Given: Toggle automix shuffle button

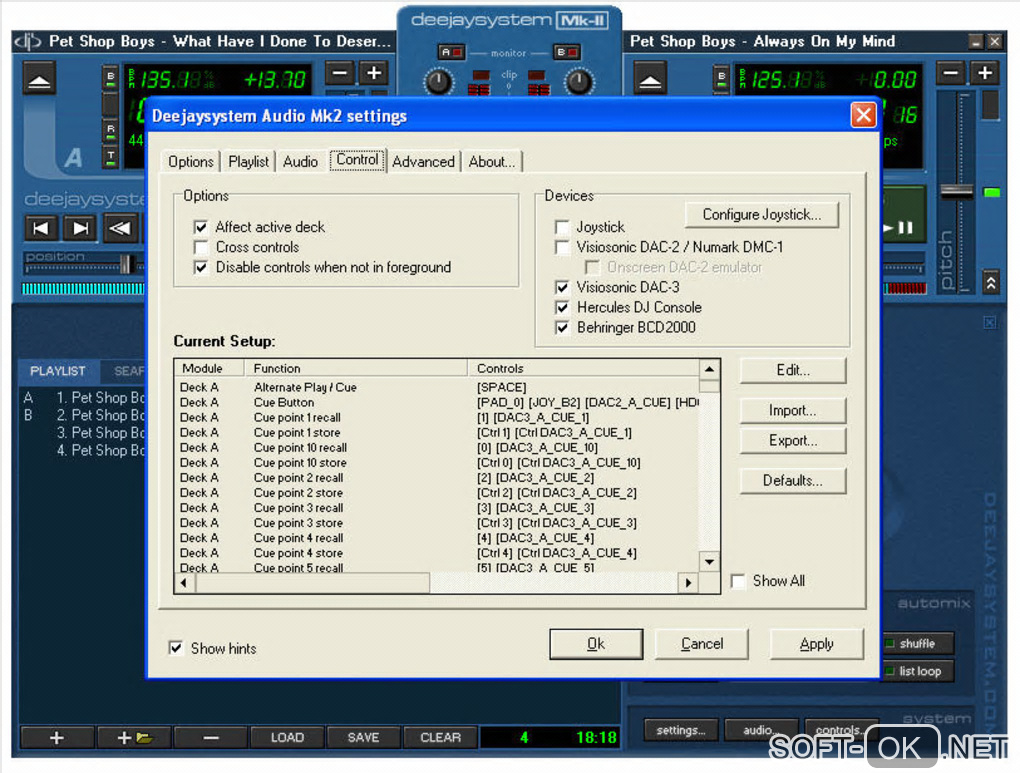Looking at the screenshot, I should coord(917,644).
